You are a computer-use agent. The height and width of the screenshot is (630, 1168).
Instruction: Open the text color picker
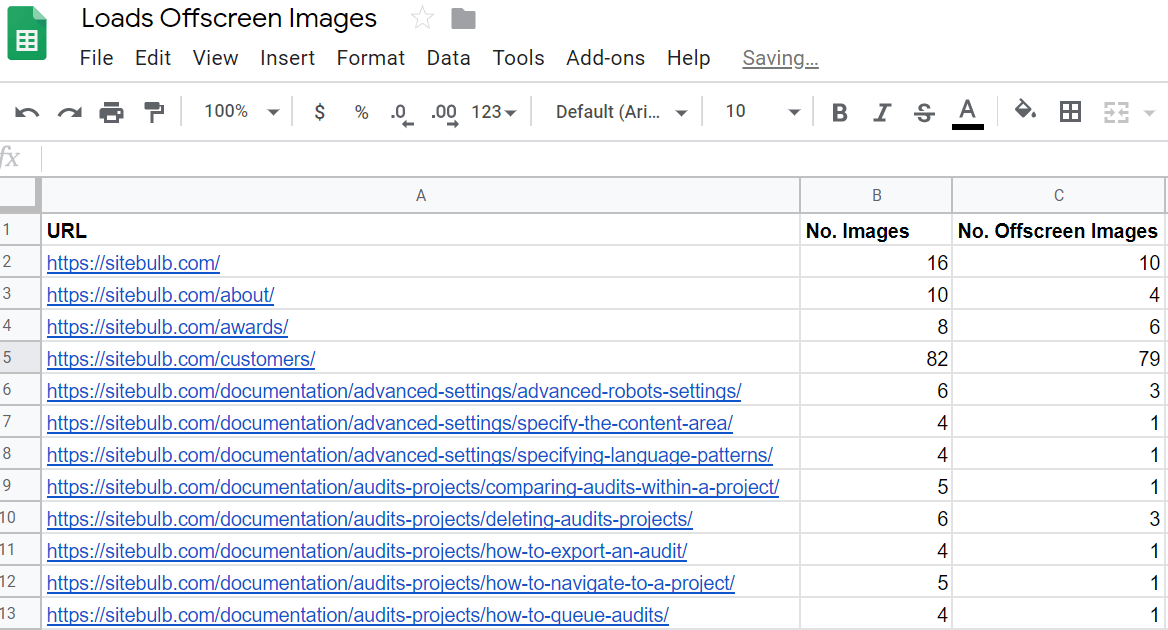[x=968, y=113]
